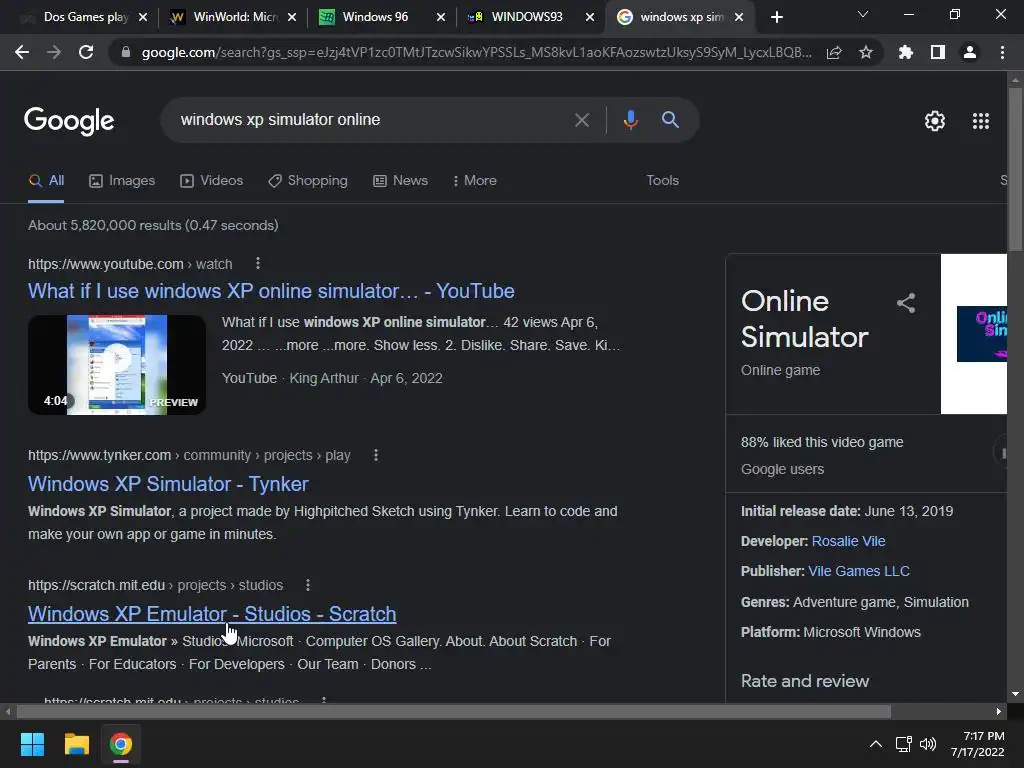The height and width of the screenshot is (768, 1024).
Task: Expand the More search categories
Action: (475, 181)
